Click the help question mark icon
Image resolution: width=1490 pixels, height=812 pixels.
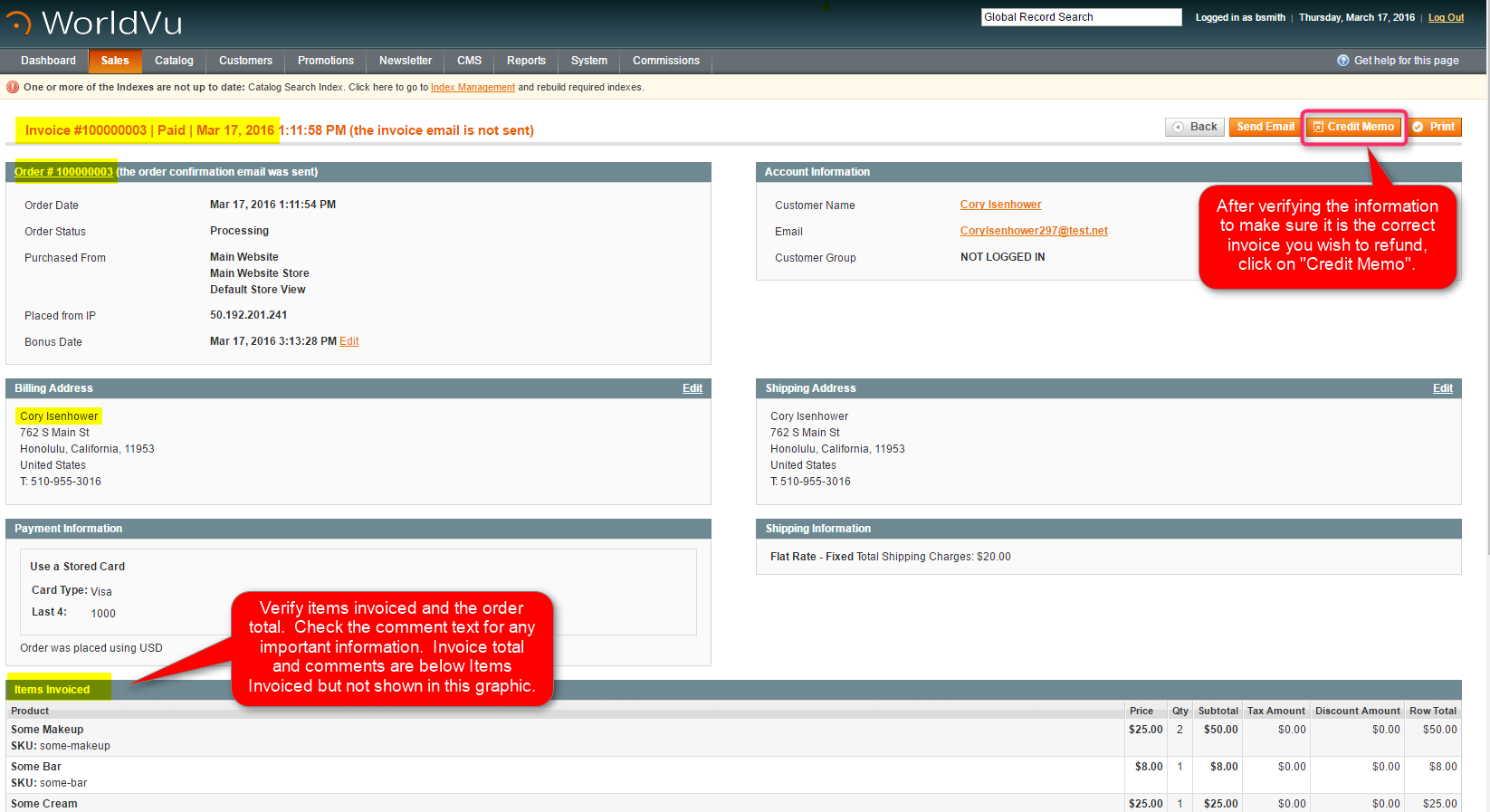[1342, 61]
